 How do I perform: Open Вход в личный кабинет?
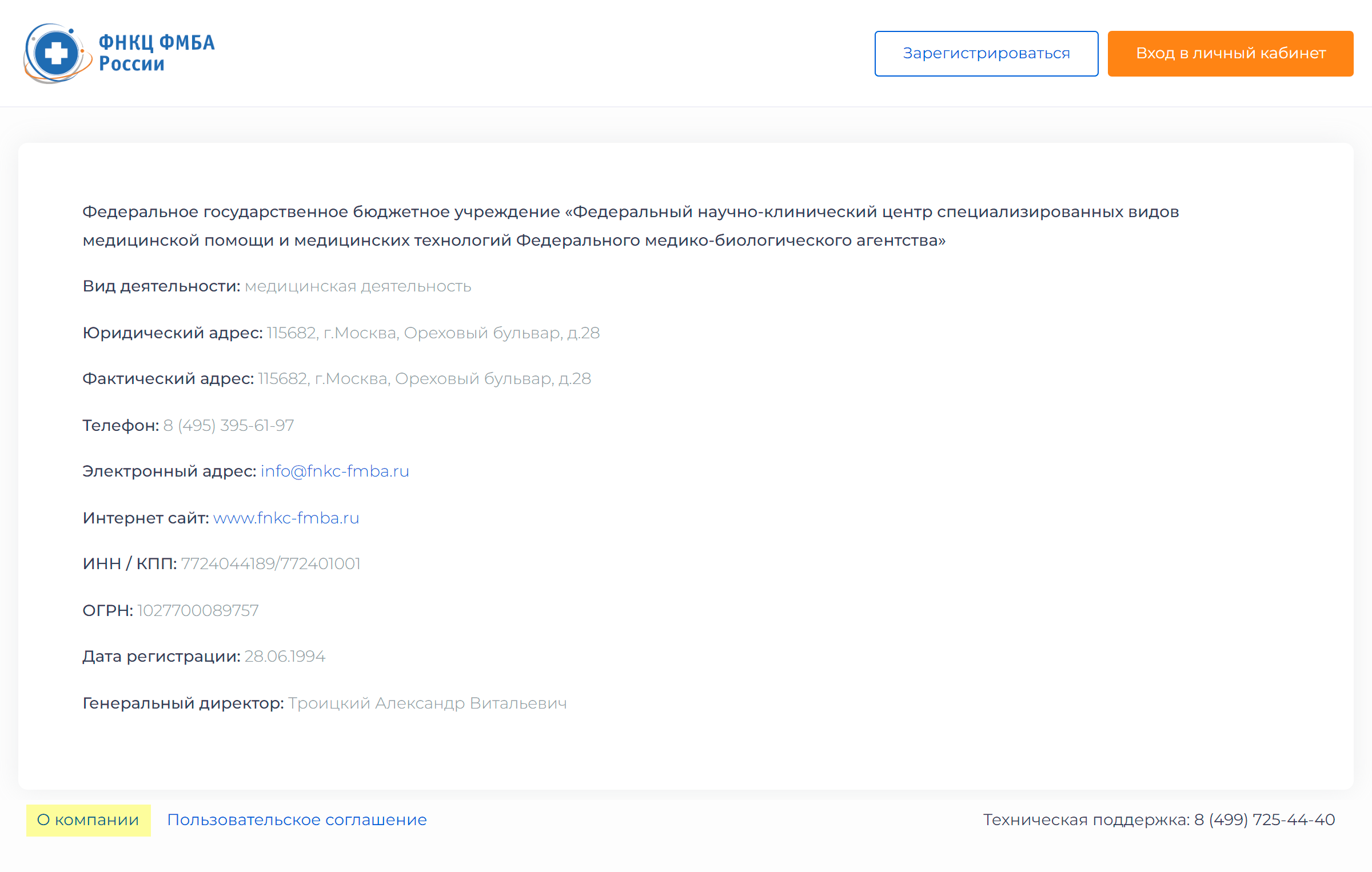point(1230,54)
